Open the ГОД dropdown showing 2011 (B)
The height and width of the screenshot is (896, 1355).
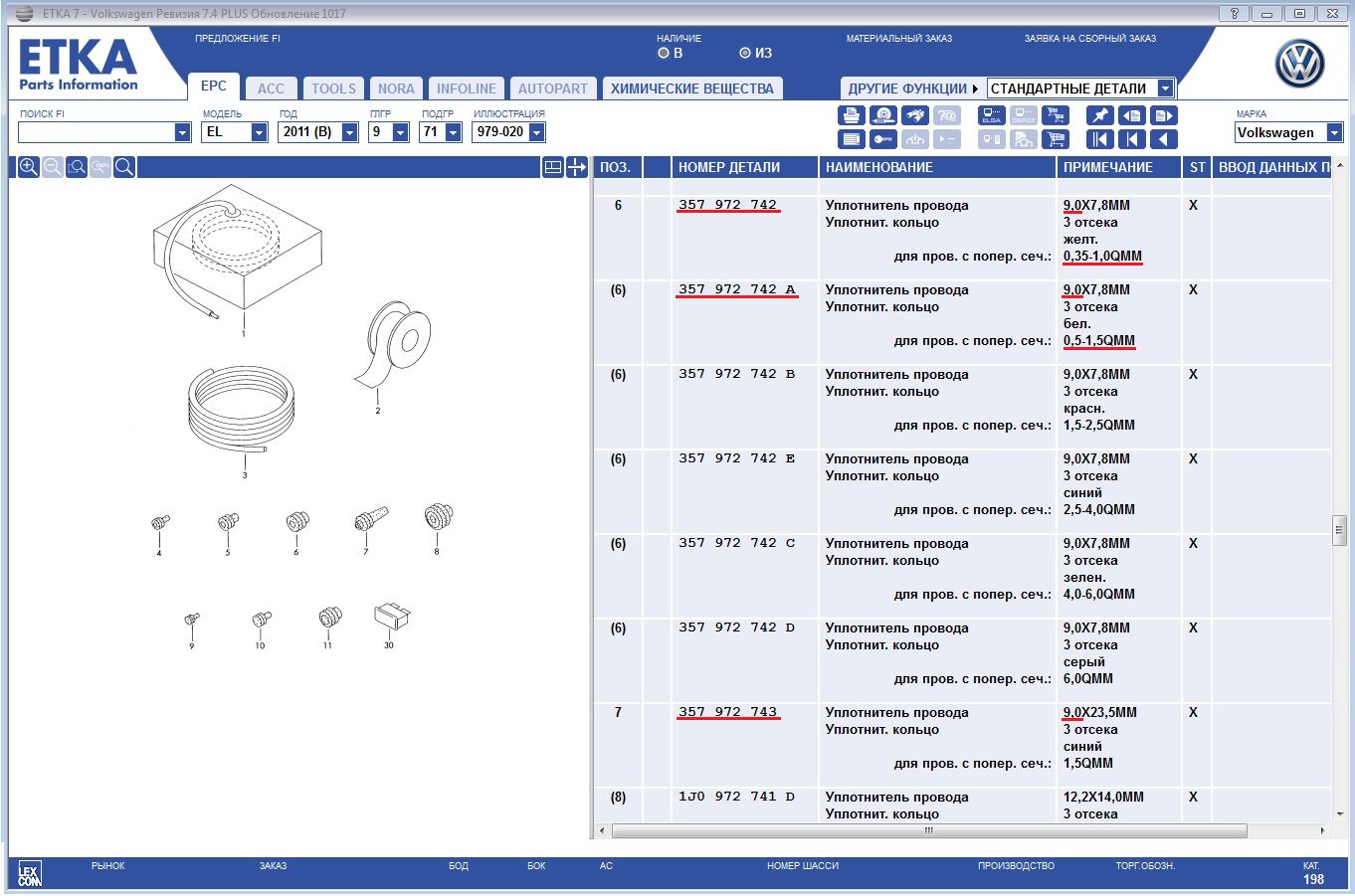(349, 132)
